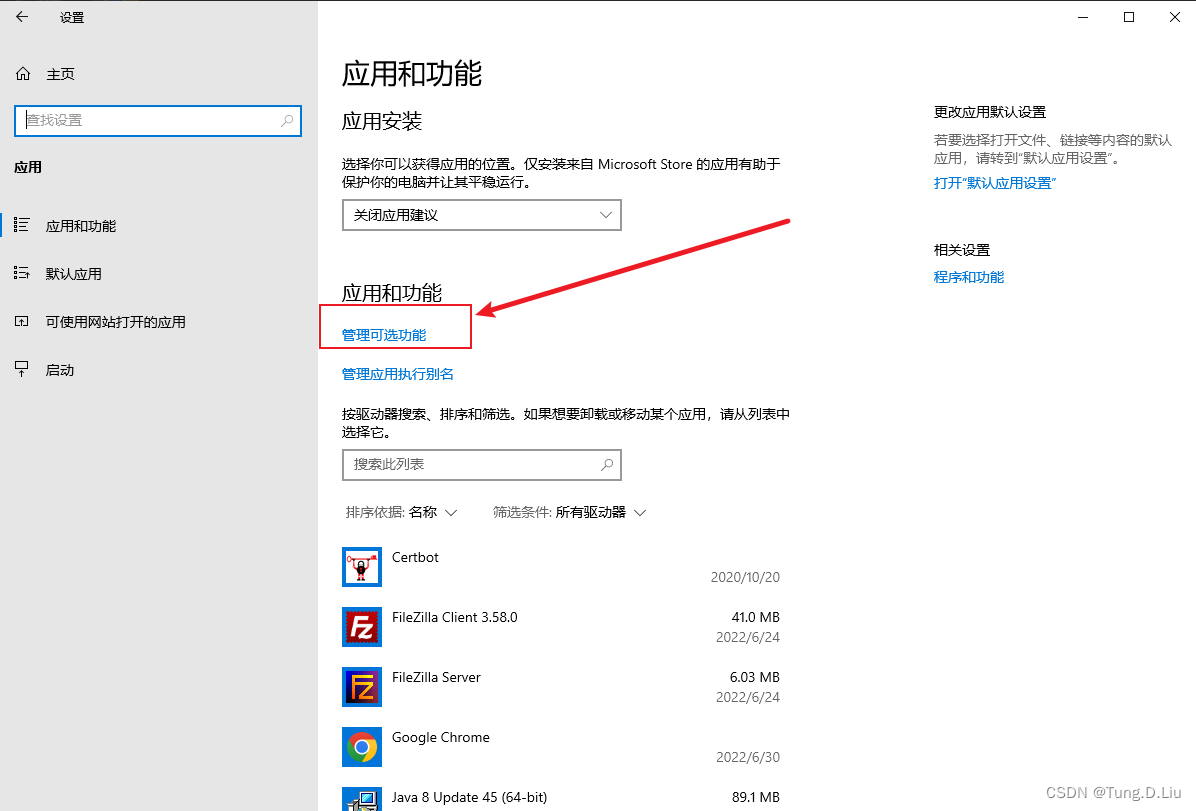This screenshot has width=1196, height=811.
Task: Click the FileZilla Server app icon
Action: pyautogui.click(x=361, y=687)
